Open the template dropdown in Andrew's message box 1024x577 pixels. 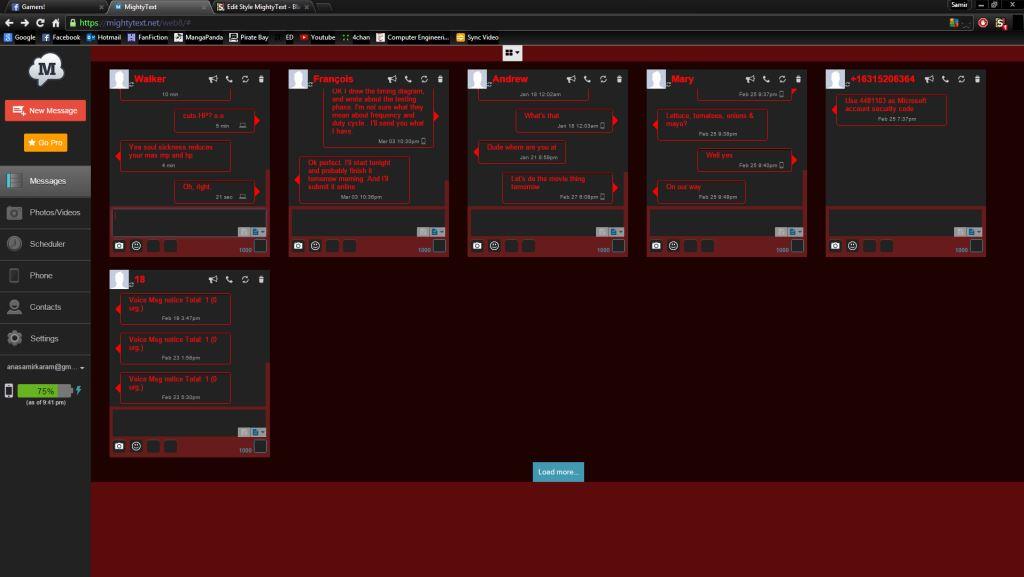click(616, 232)
